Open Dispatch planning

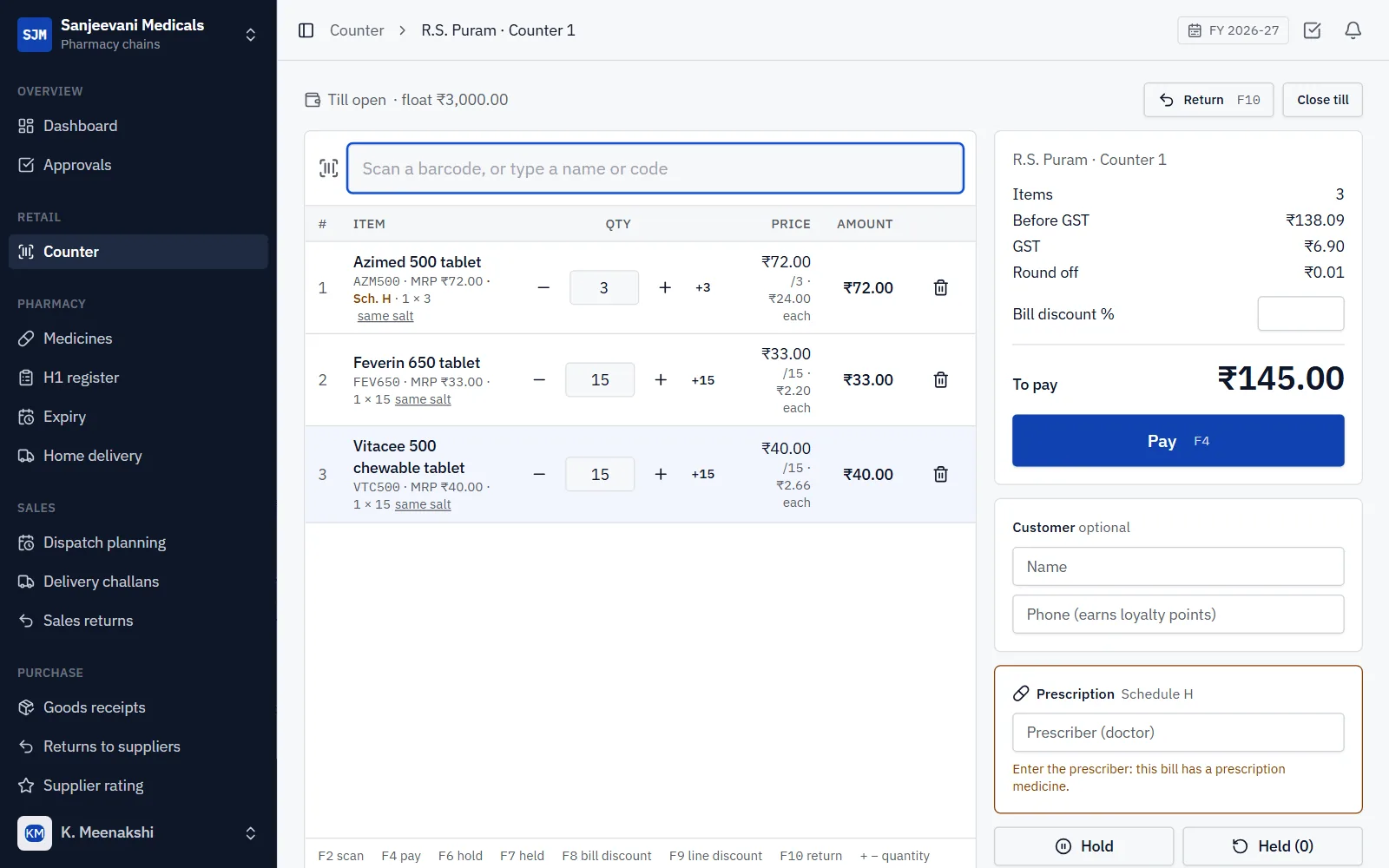coord(138,542)
